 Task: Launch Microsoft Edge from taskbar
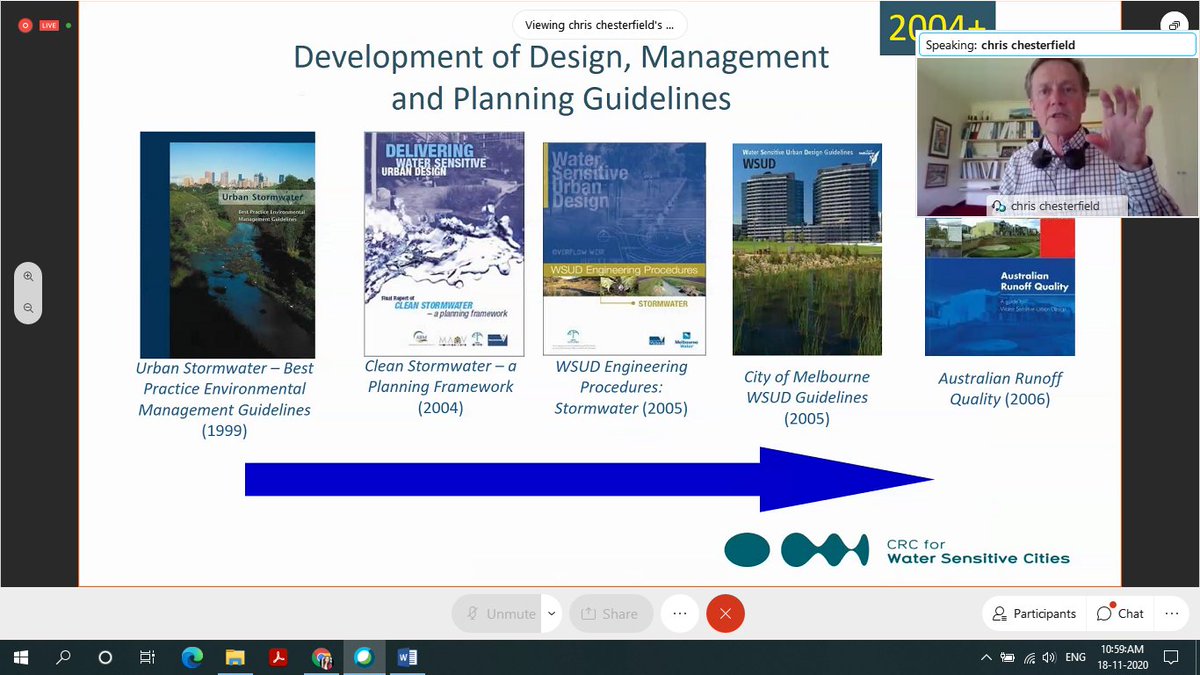pyautogui.click(x=192, y=657)
